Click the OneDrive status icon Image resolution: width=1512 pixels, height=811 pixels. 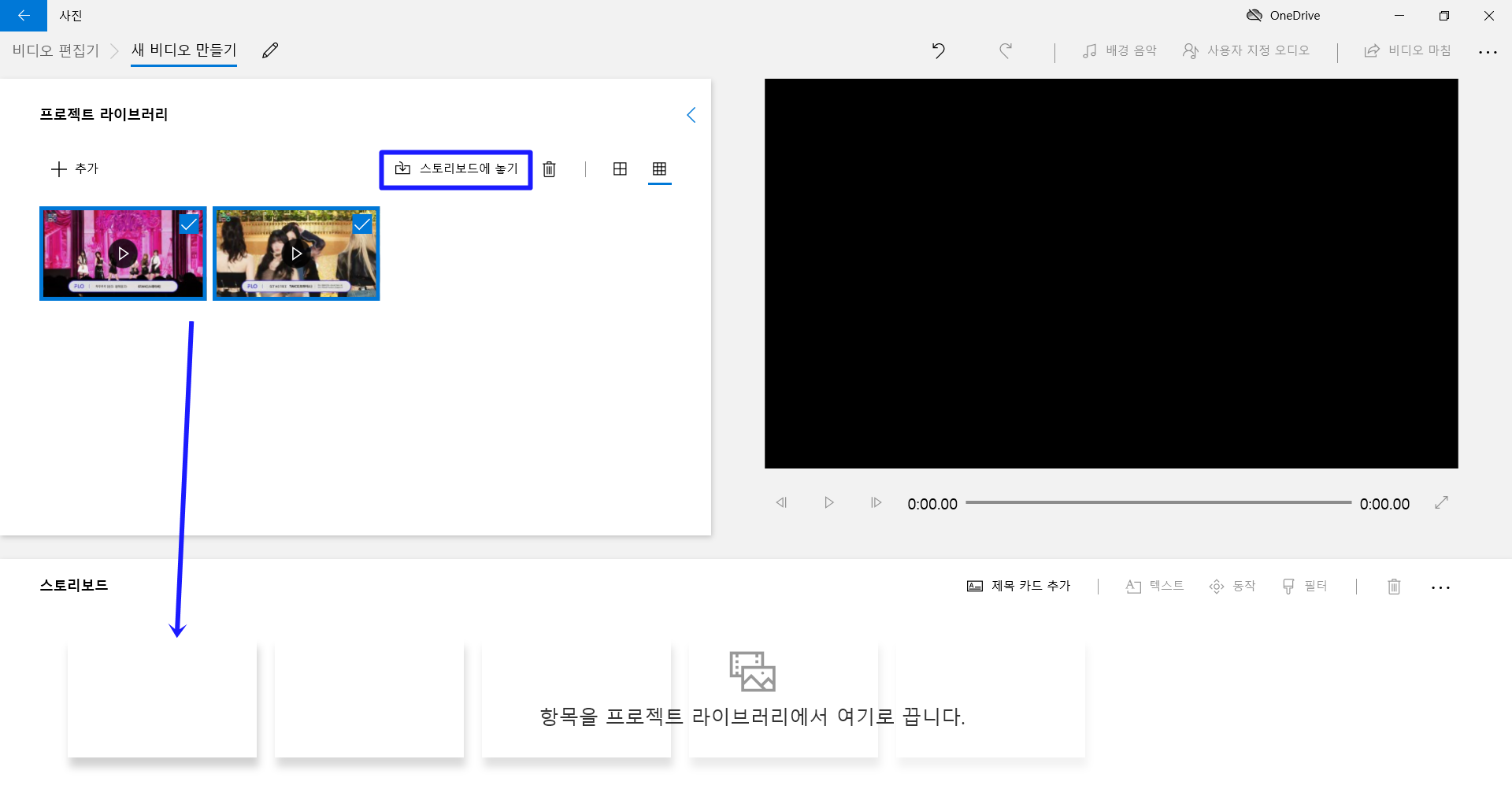coord(1254,16)
